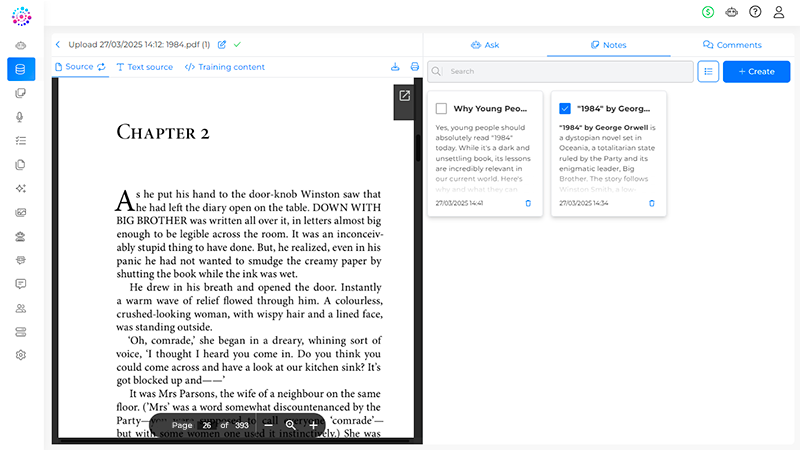
Task: Open the checklist icon in sidebar
Action: (21, 141)
